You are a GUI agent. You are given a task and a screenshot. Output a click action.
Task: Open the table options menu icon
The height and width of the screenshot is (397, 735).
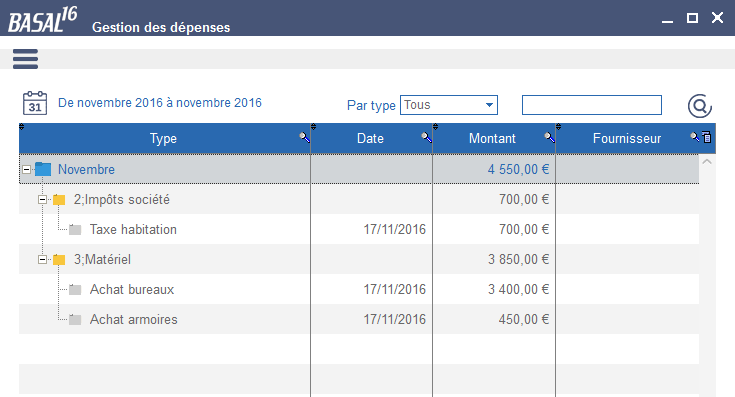[707, 137]
